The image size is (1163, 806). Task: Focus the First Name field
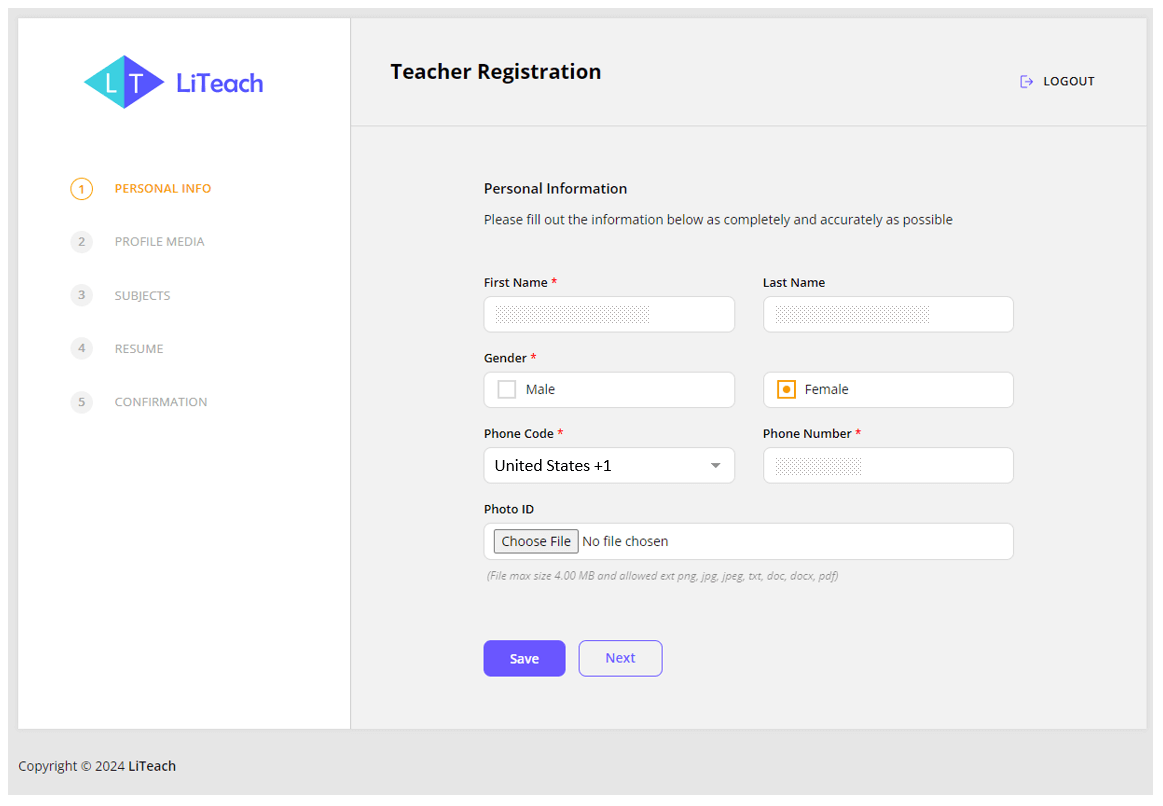[609, 314]
